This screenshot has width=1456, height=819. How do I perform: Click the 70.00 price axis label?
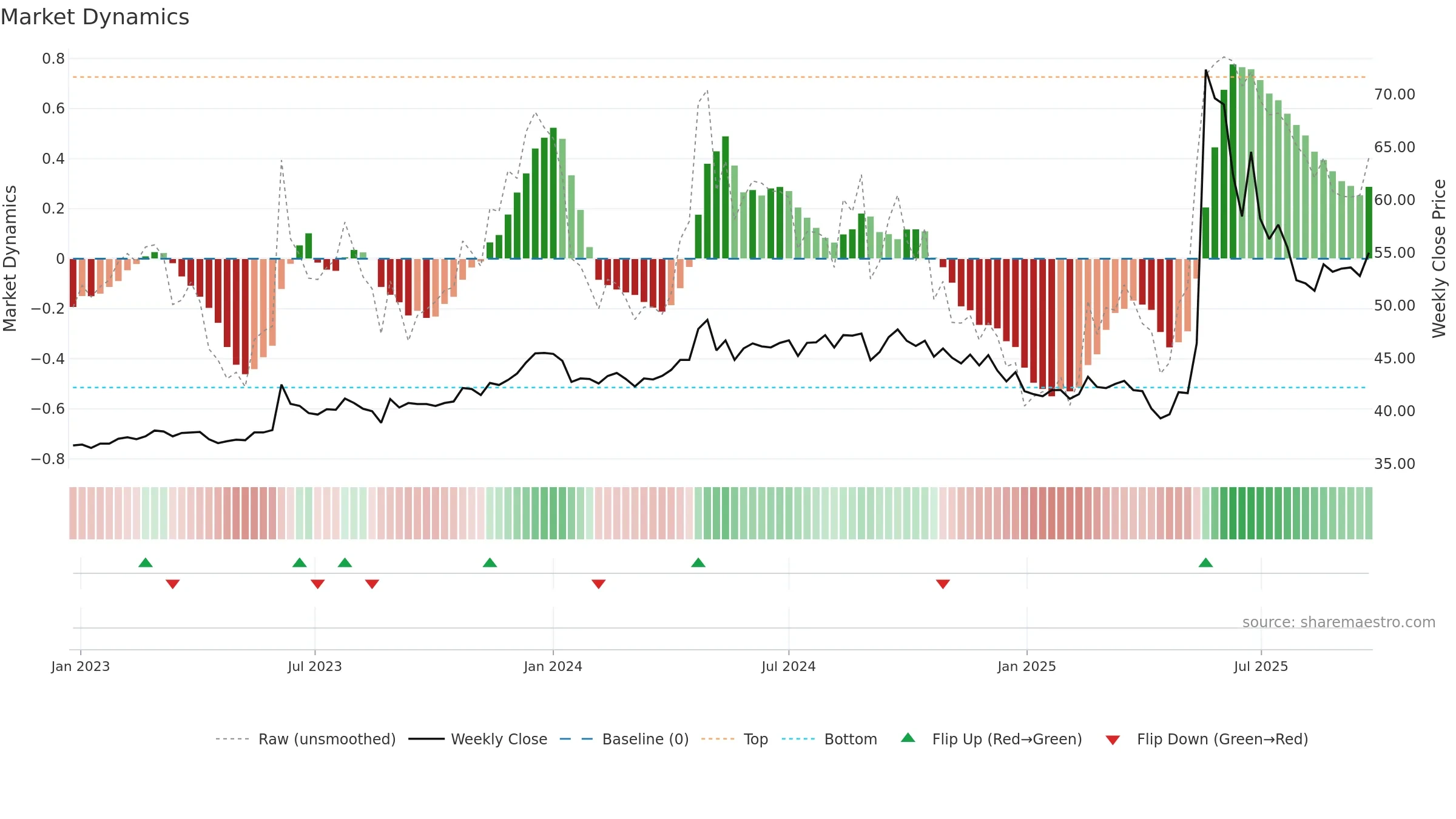point(1395,95)
